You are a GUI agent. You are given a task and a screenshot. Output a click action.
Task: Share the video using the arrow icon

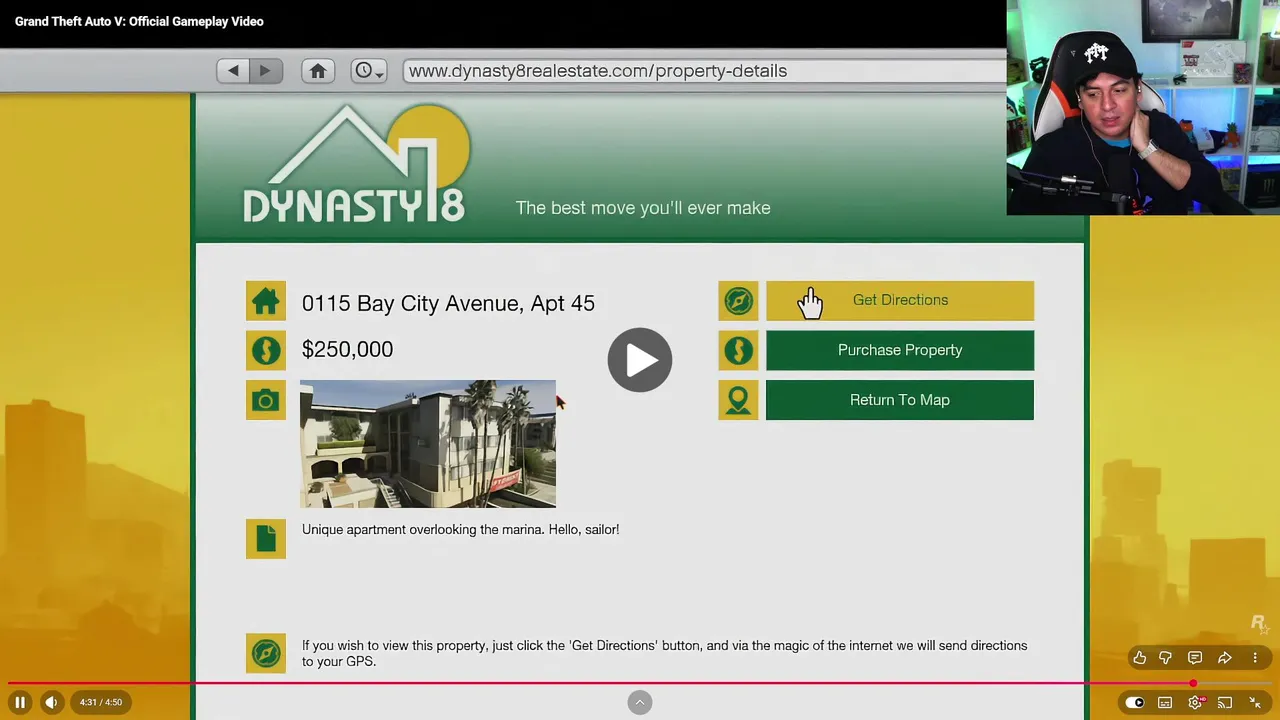tap(1225, 658)
